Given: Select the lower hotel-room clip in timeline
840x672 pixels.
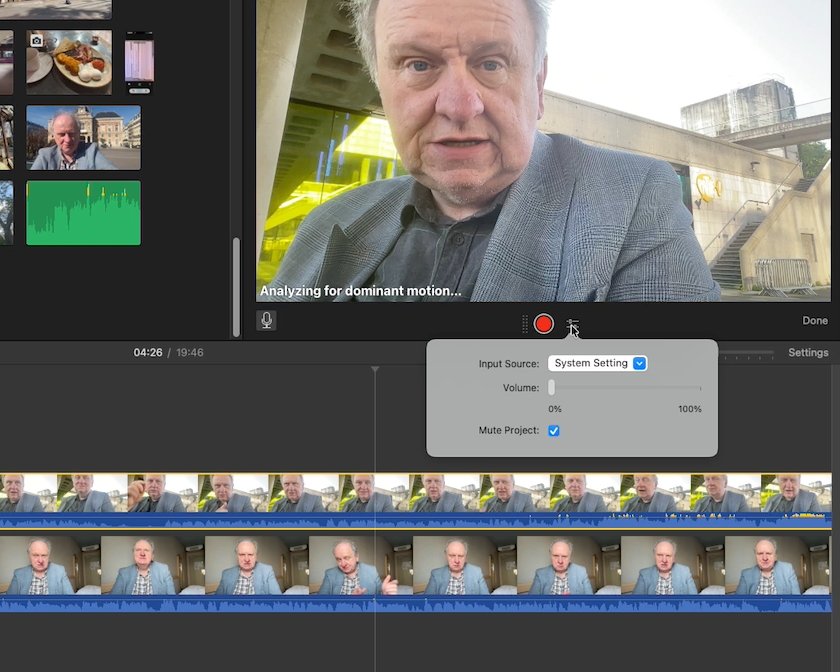Looking at the screenshot, I should click(416, 574).
